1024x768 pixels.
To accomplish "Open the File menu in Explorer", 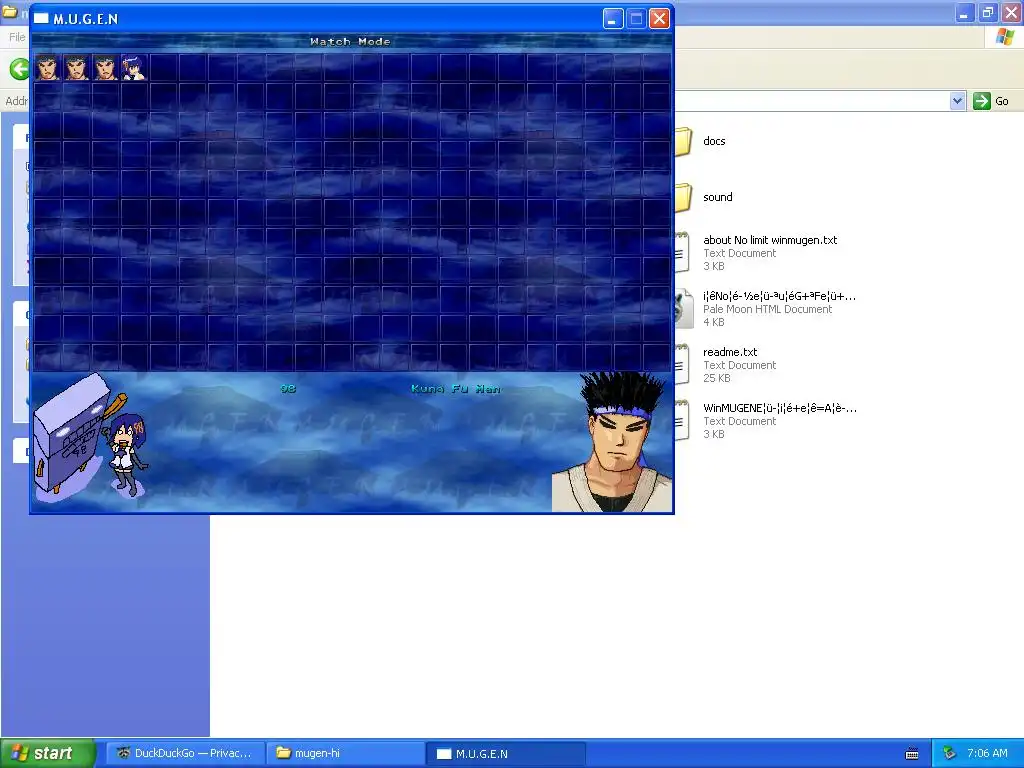I will point(16,37).
